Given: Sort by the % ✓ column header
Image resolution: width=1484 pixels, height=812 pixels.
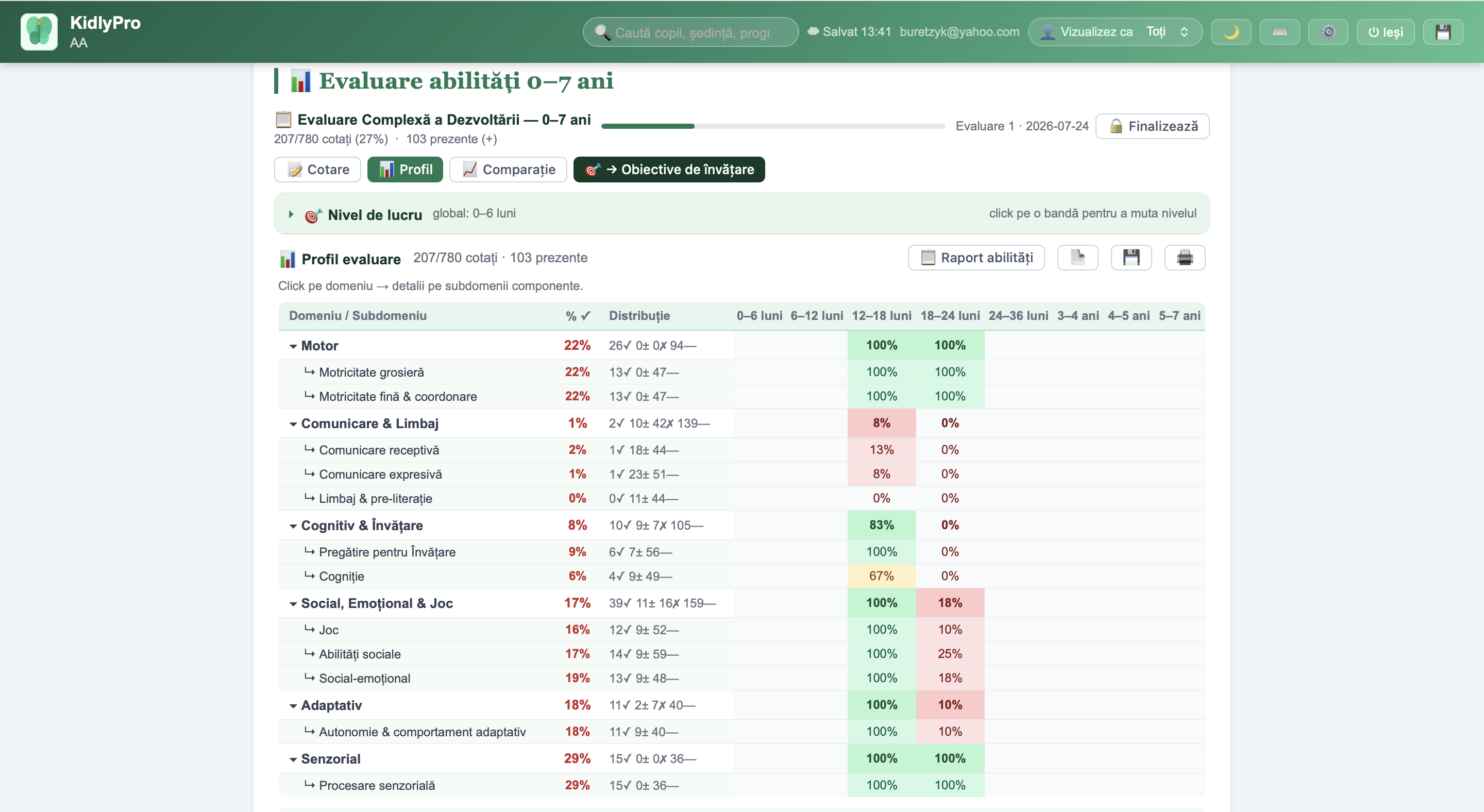Looking at the screenshot, I should click(577, 316).
